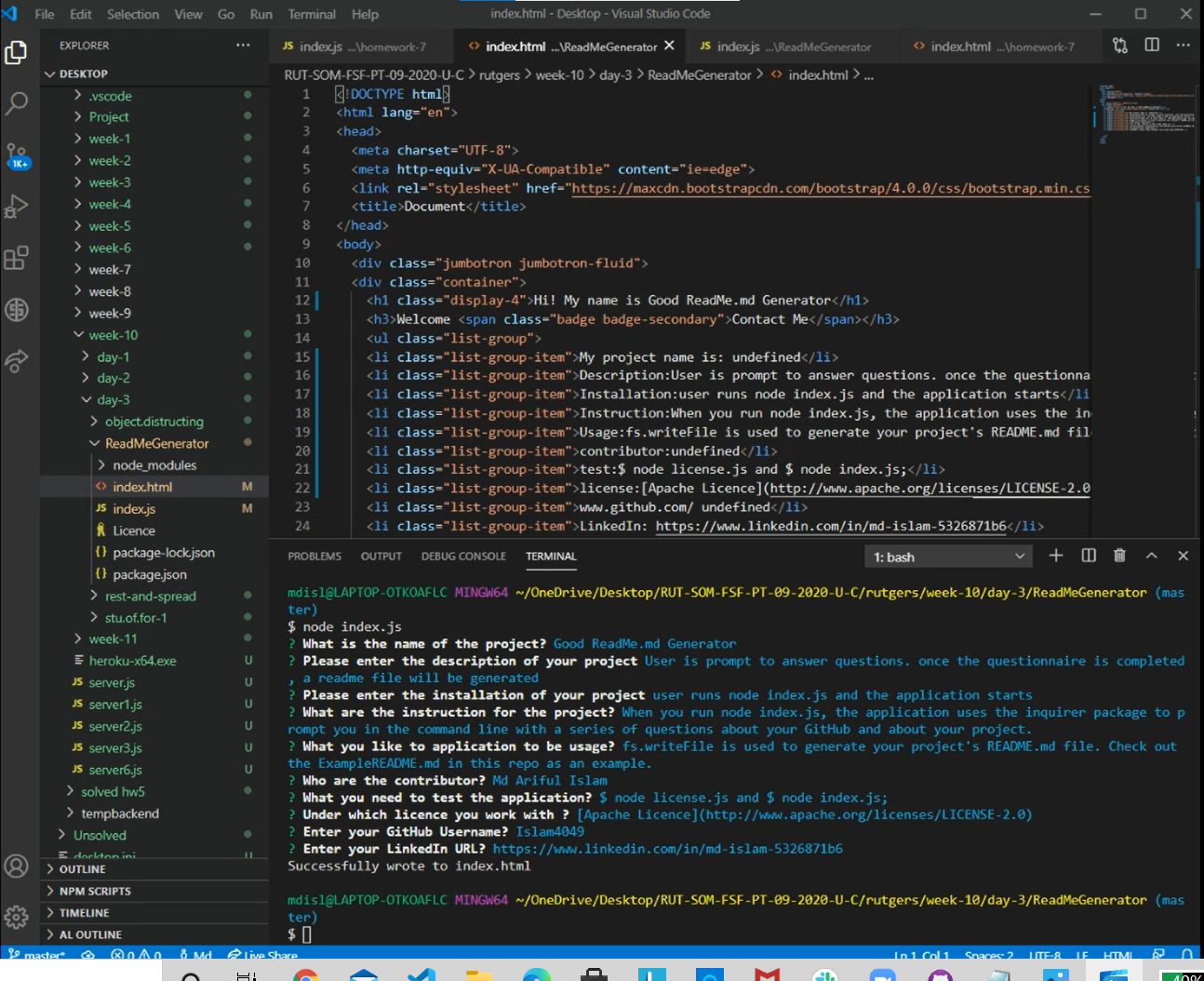The height and width of the screenshot is (981, 1204).
Task: Click the bootstrap CDN stylesheet link
Action: pos(830,188)
